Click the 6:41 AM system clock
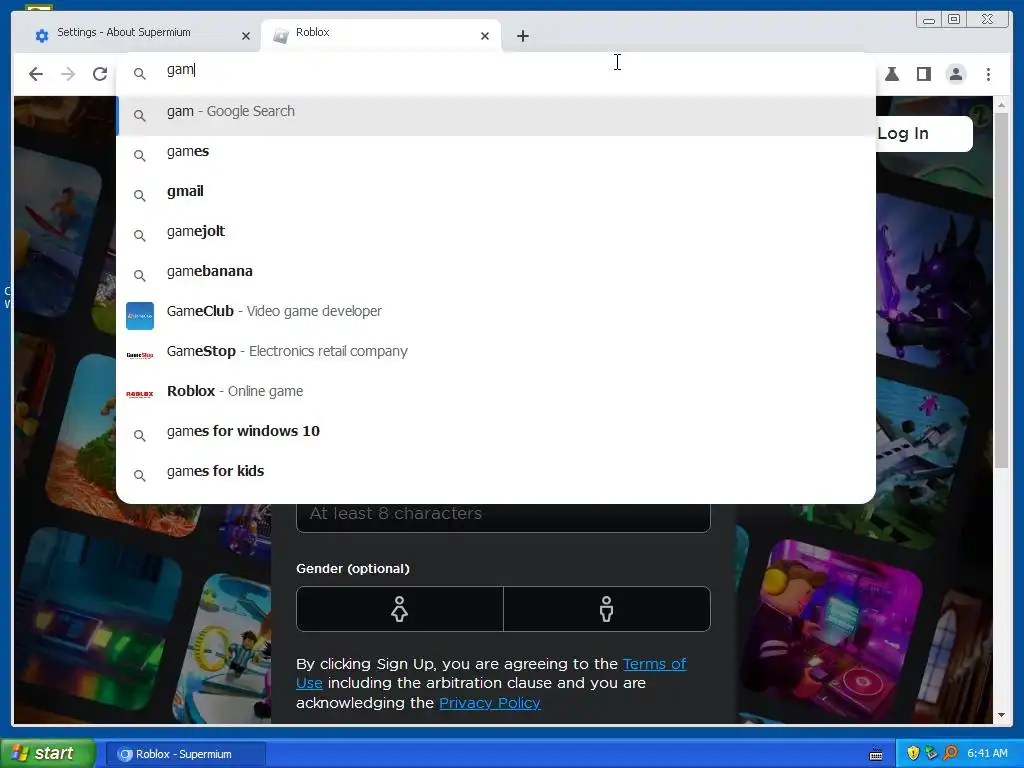The width and height of the screenshot is (1024, 768). click(987, 753)
